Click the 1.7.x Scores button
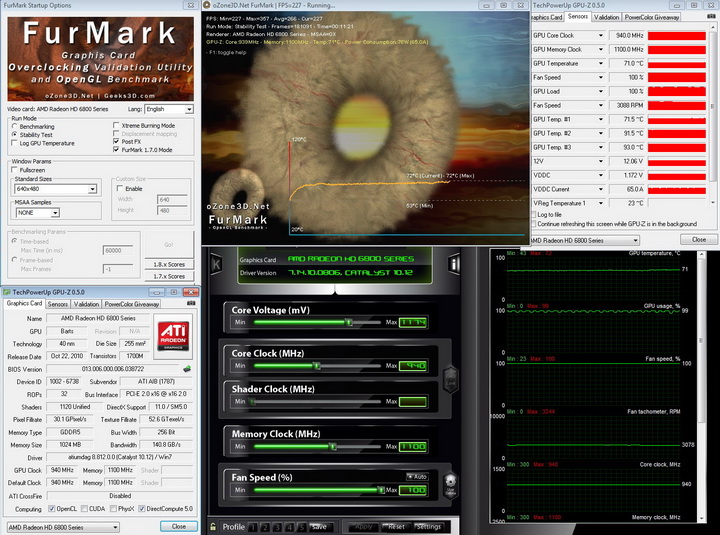 click(169, 276)
